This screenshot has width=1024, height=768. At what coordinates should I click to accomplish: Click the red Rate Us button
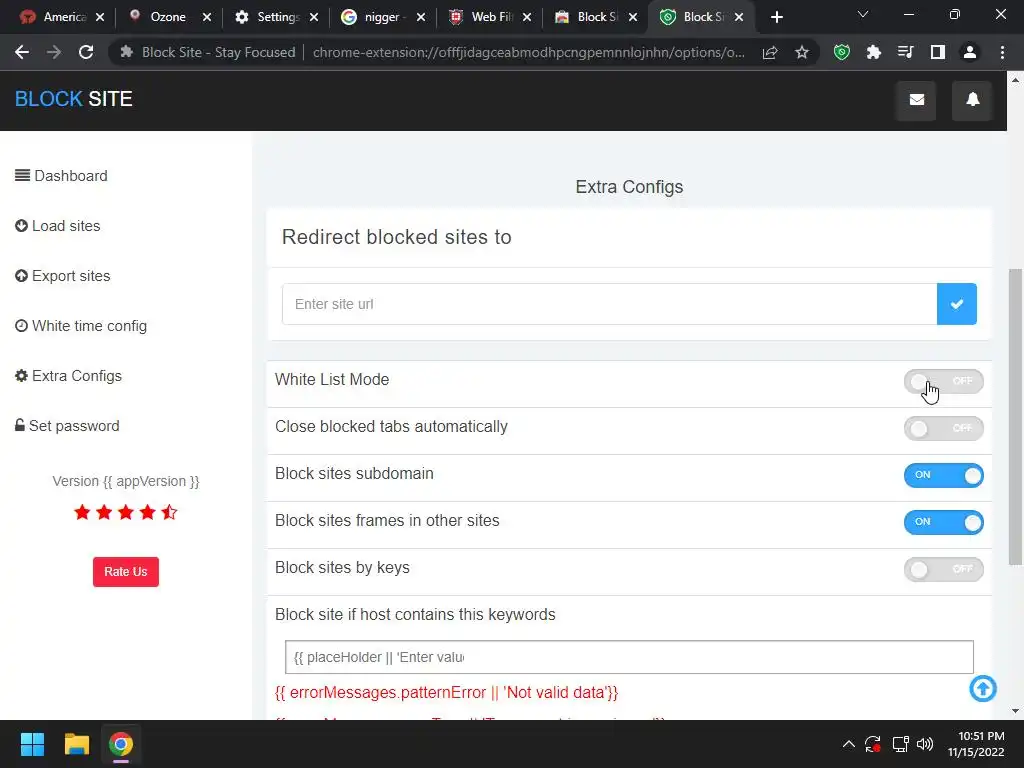(x=125, y=571)
